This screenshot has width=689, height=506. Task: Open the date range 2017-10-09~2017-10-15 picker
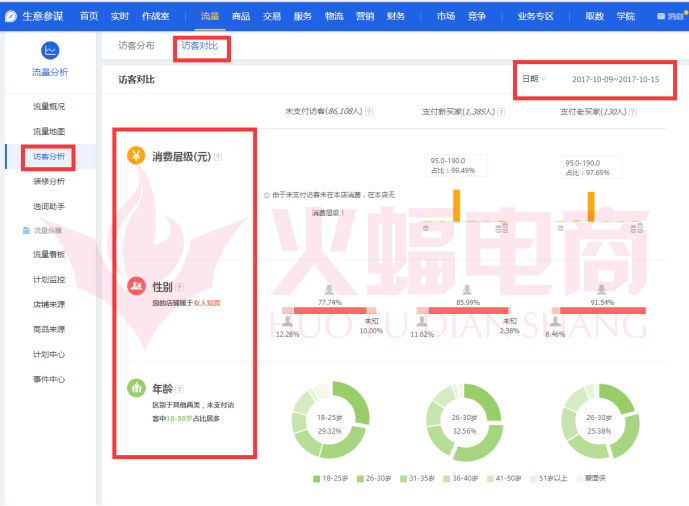[x=615, y=78]
